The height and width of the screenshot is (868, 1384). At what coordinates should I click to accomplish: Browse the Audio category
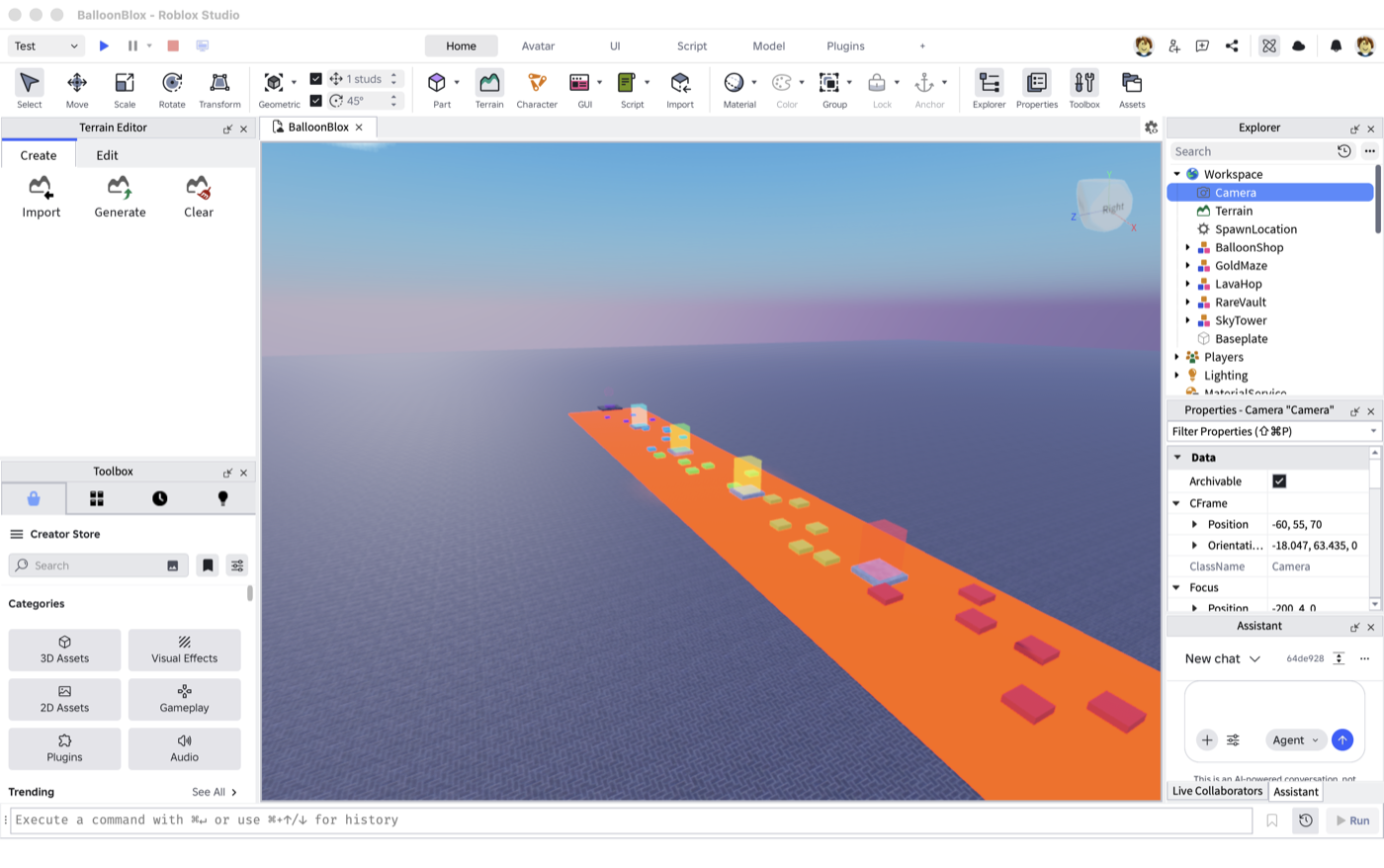184,749
